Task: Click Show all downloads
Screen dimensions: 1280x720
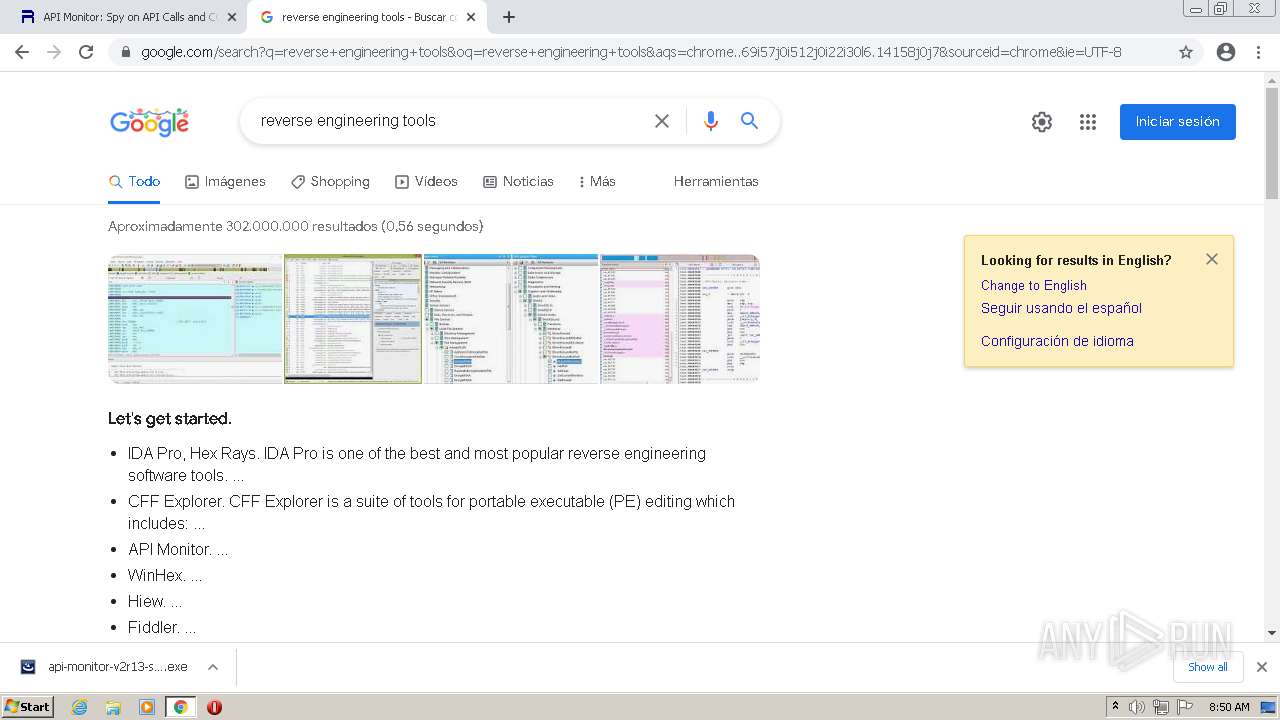Action: 1208,667
